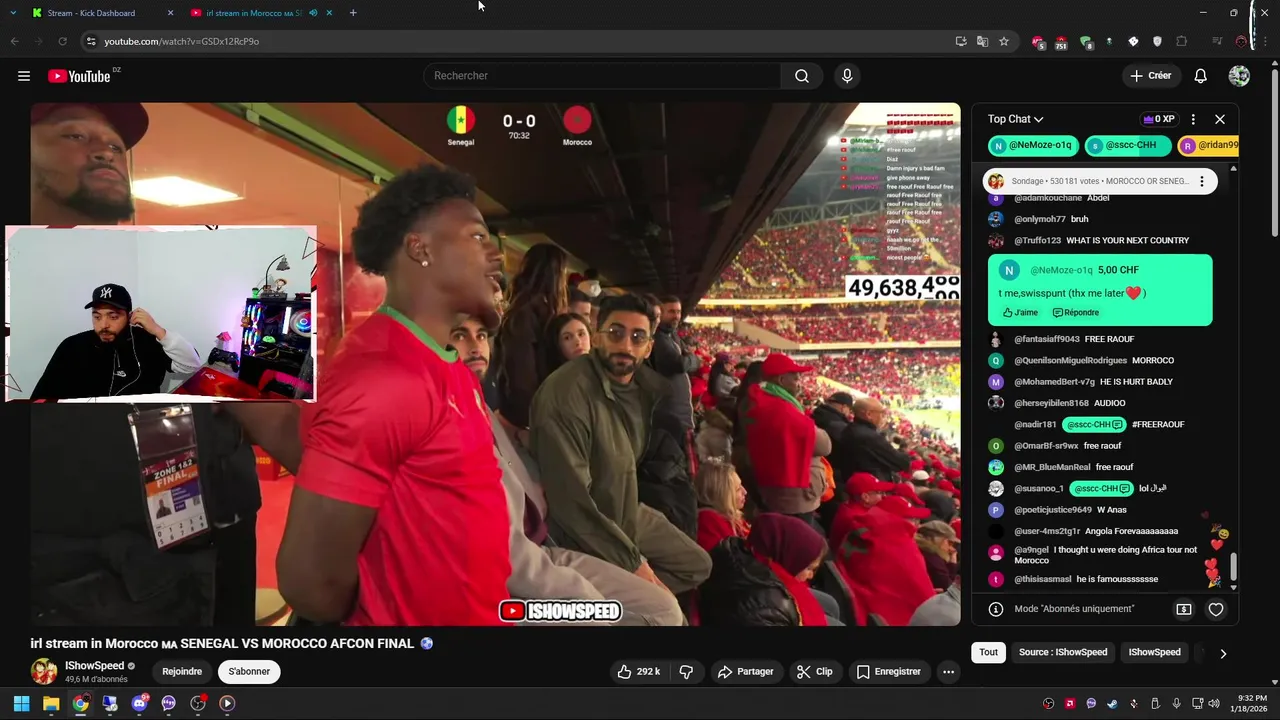Open more actions under the video
Image resolution: width=1280 pixels, height=720 pixels.
click(x=948, y=672)
